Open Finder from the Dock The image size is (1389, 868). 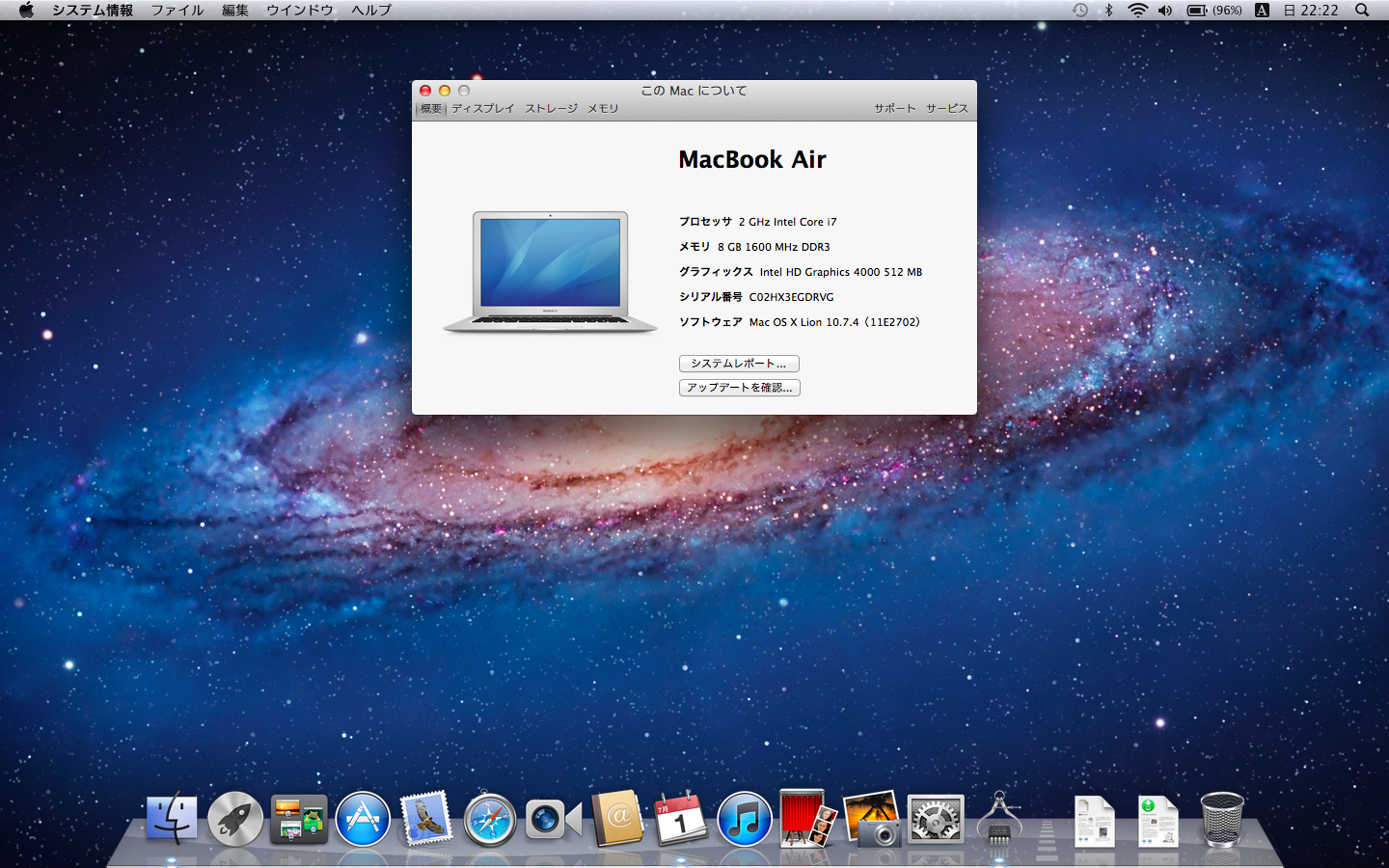[x=172, y=820]
